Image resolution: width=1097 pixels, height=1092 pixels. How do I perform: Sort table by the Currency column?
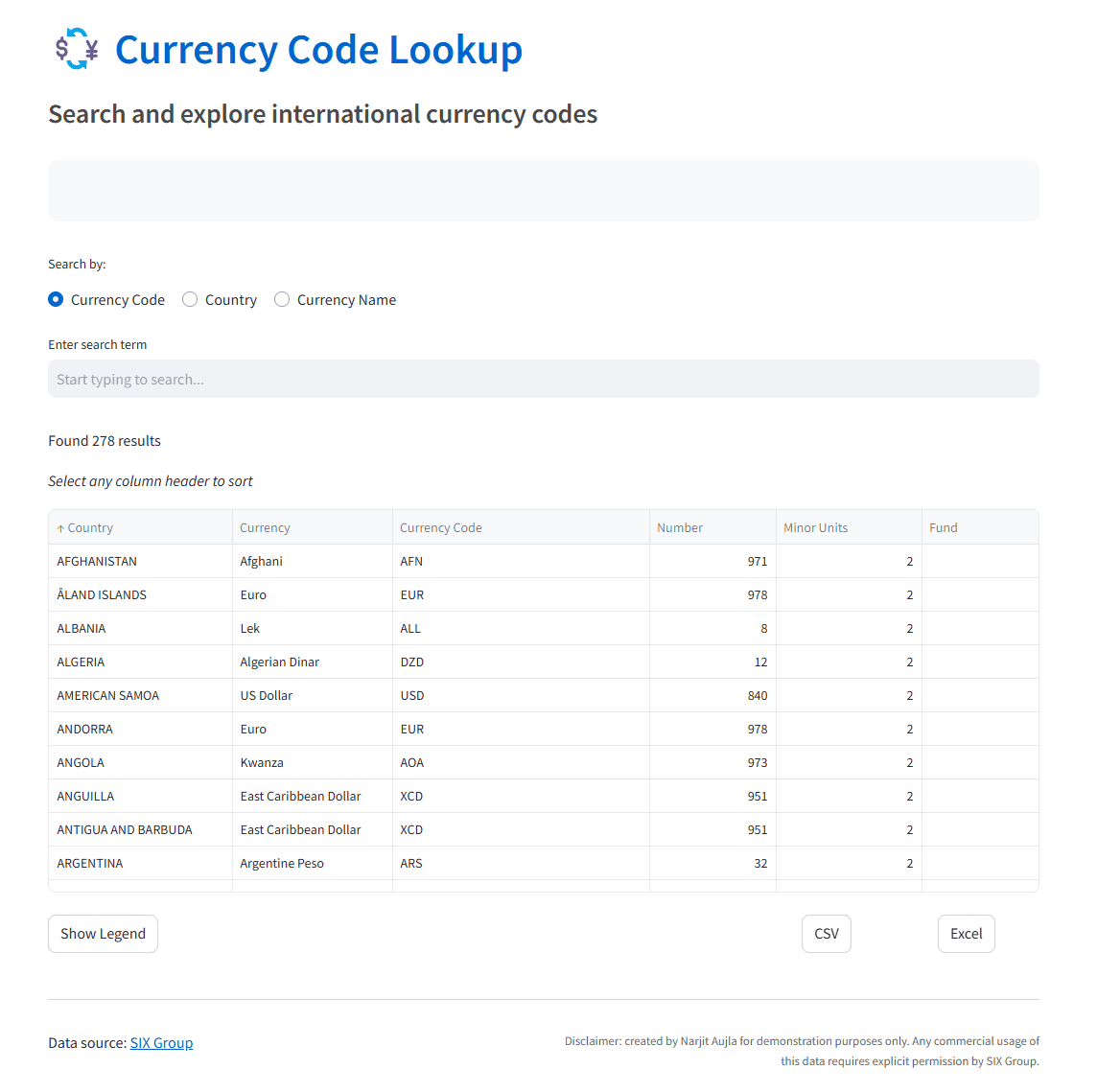pos(264,527)
